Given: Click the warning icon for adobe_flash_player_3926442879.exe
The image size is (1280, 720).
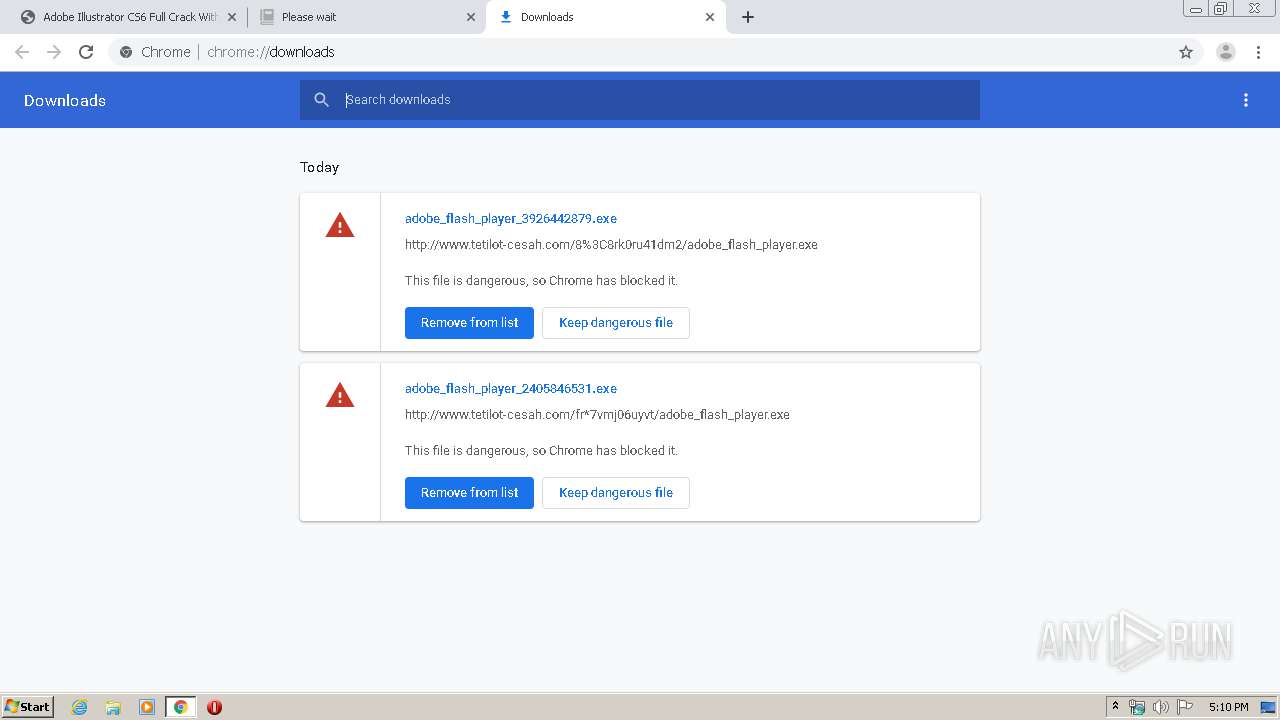Looking at the screenshot, I should point(340,226).
